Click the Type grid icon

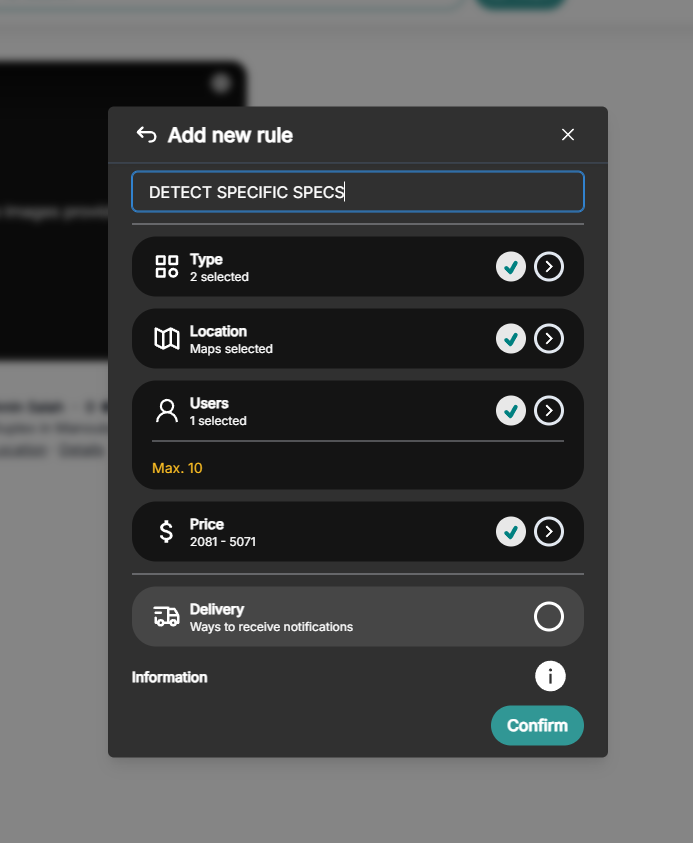coord(167,267)
